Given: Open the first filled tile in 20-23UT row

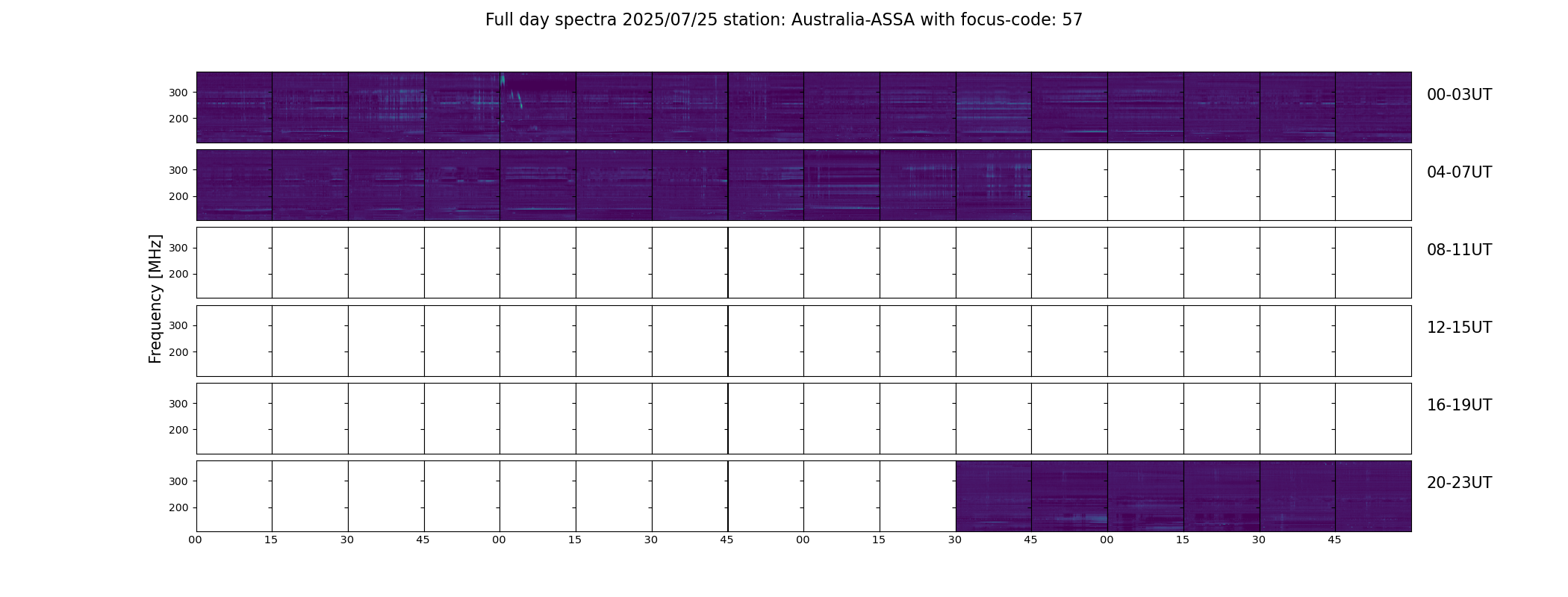Looking at the screenshot, I should [x=994, y=496].
